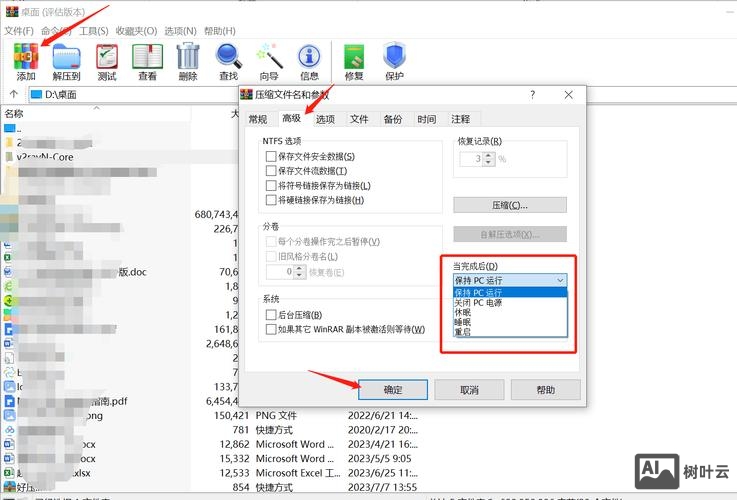Select 保持 PC 运行 in dropdown list
Screen dimensions: 737x500
point(510,292)
